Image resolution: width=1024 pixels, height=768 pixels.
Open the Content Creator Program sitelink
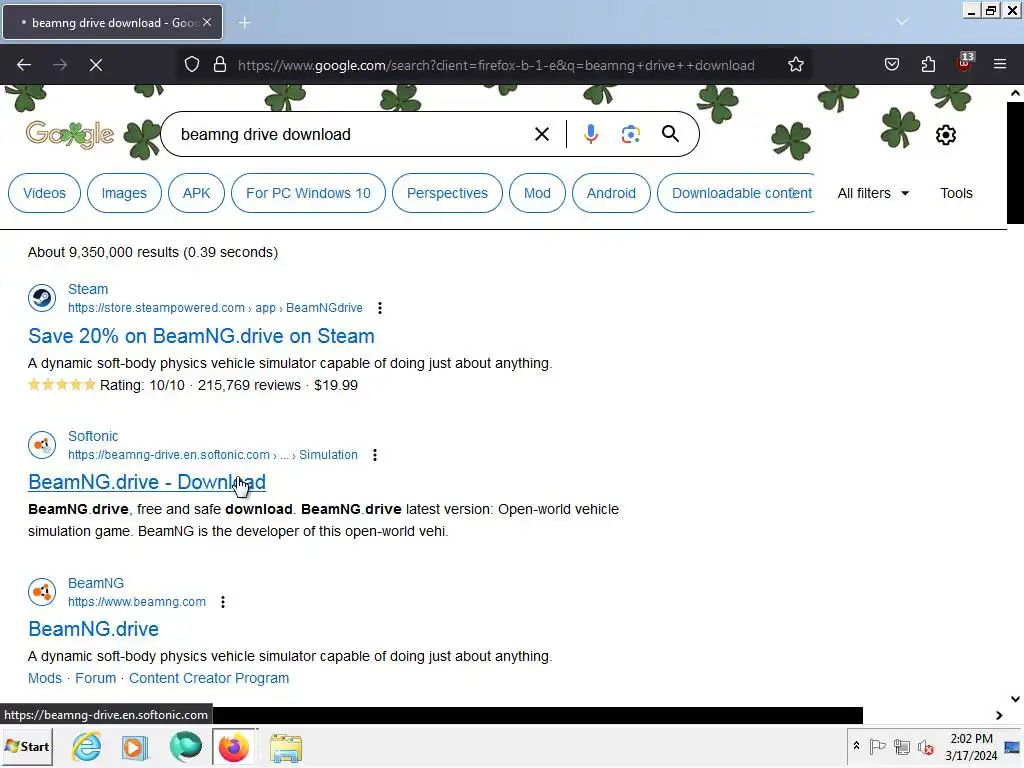click(209, 678)
